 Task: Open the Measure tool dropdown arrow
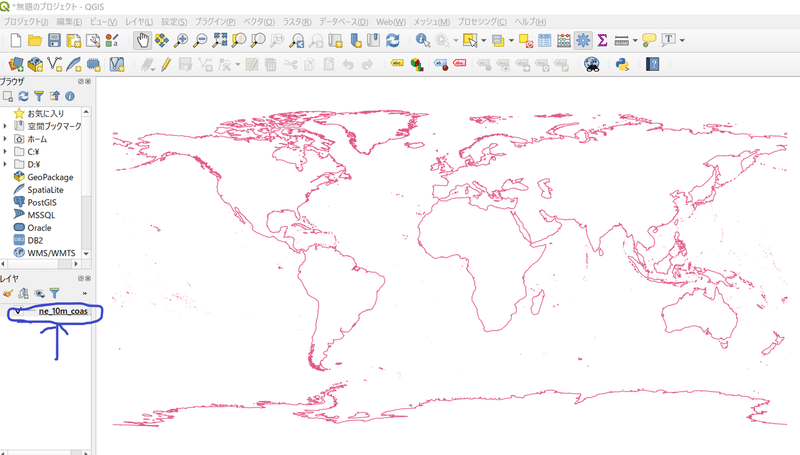pyautogui.click(x=635, y=40)
